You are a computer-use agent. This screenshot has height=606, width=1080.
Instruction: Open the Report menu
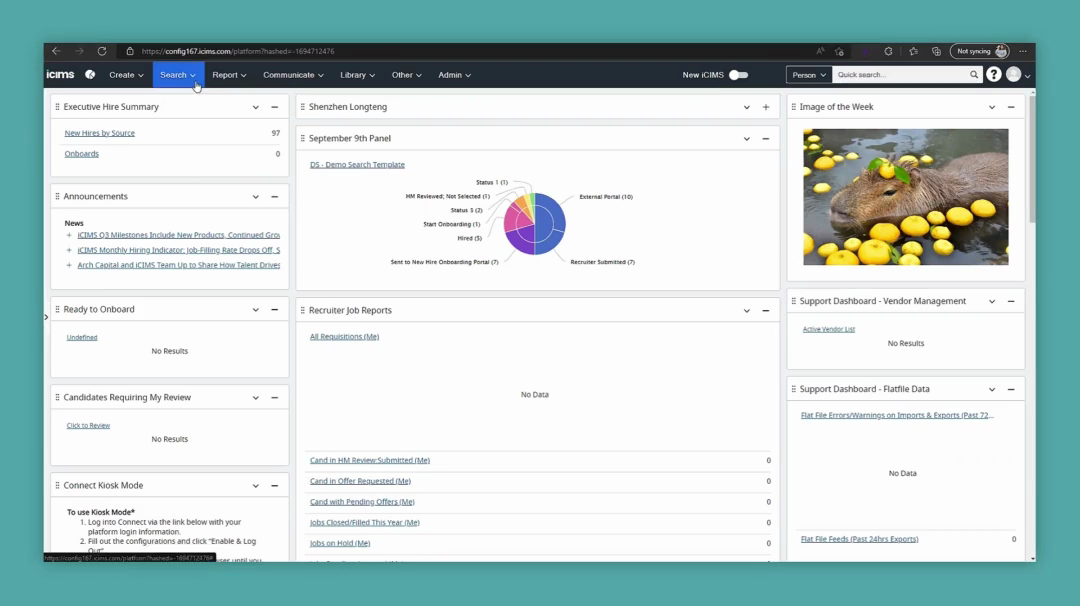(x=229, y=74)
